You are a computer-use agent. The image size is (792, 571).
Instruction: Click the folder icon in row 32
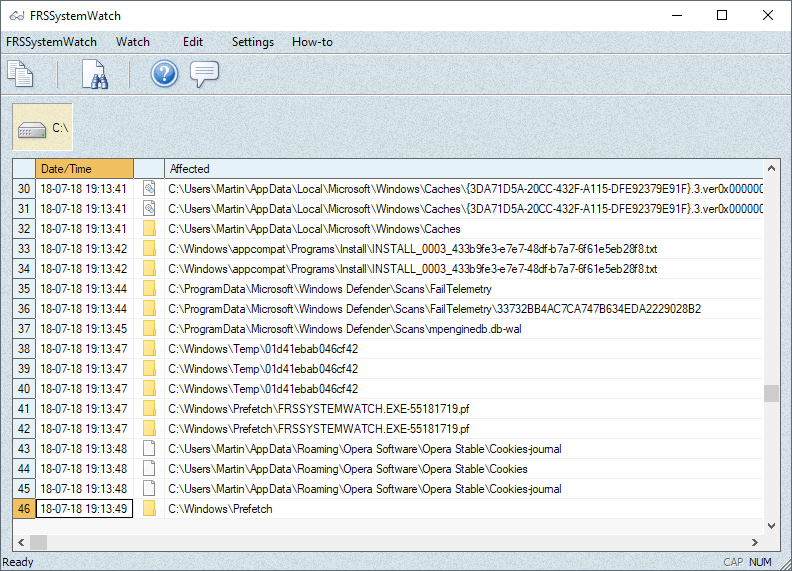pos(149,229)
